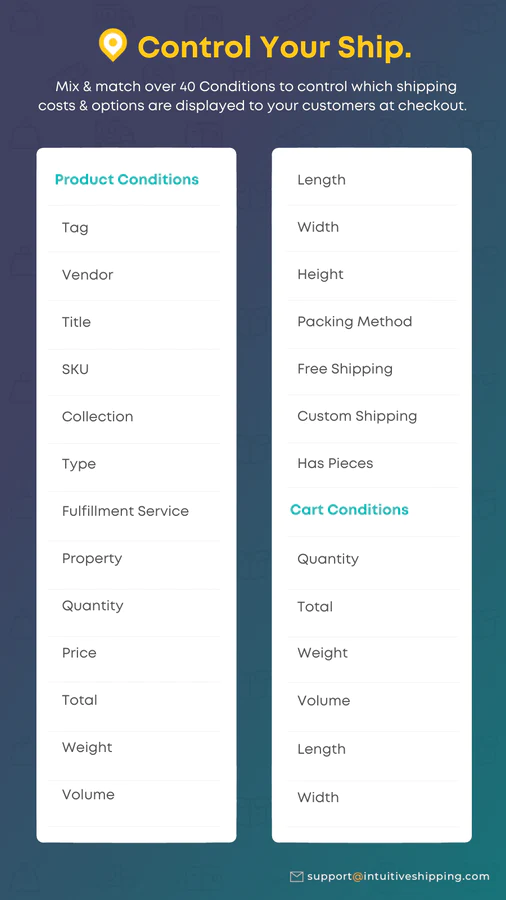Image resolution: width=506 pixels, height=900 pixels.
Task: Select the Packing Method condition
Action: [x=372, y=321]
